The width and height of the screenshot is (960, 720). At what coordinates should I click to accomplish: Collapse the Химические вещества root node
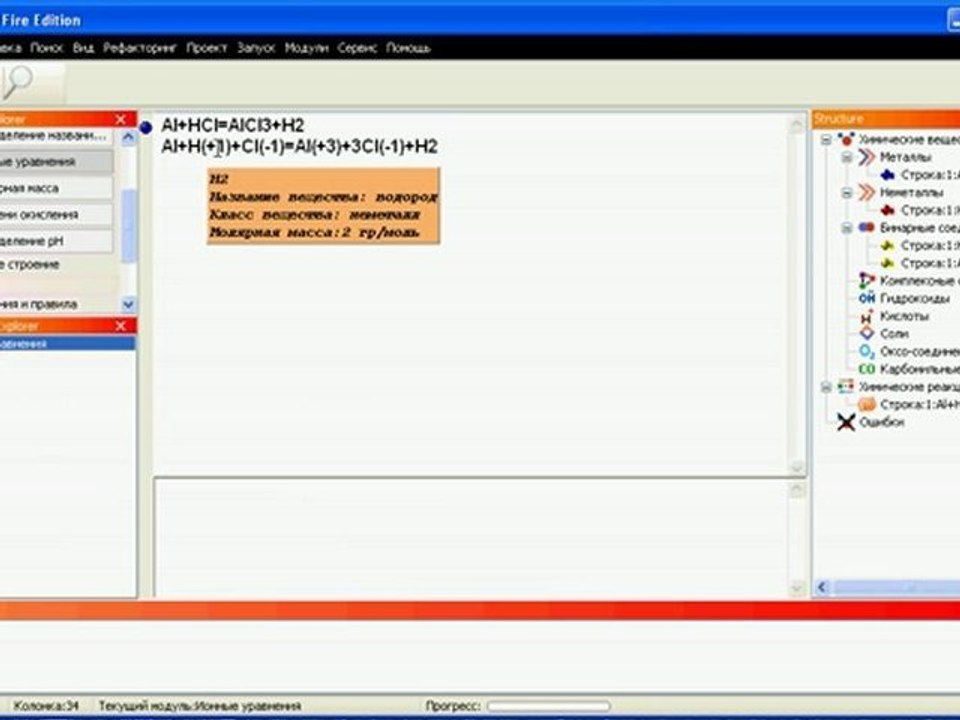coord(826,140)
